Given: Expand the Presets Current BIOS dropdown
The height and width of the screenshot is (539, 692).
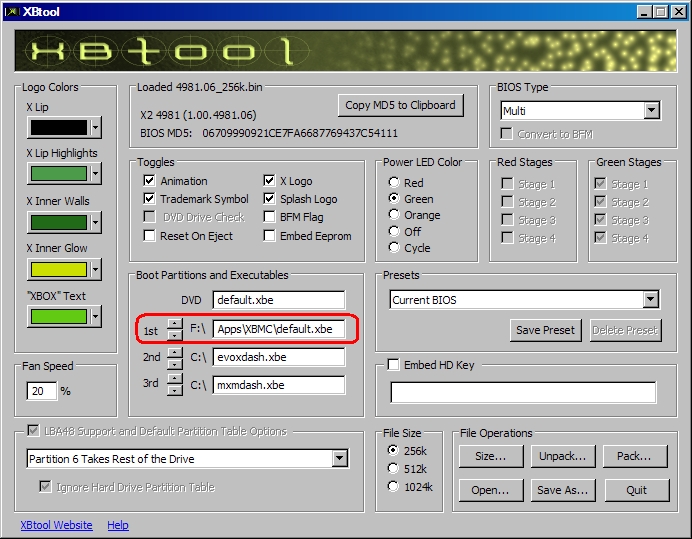Looking at the screenshot, I should tap(650, 300).
